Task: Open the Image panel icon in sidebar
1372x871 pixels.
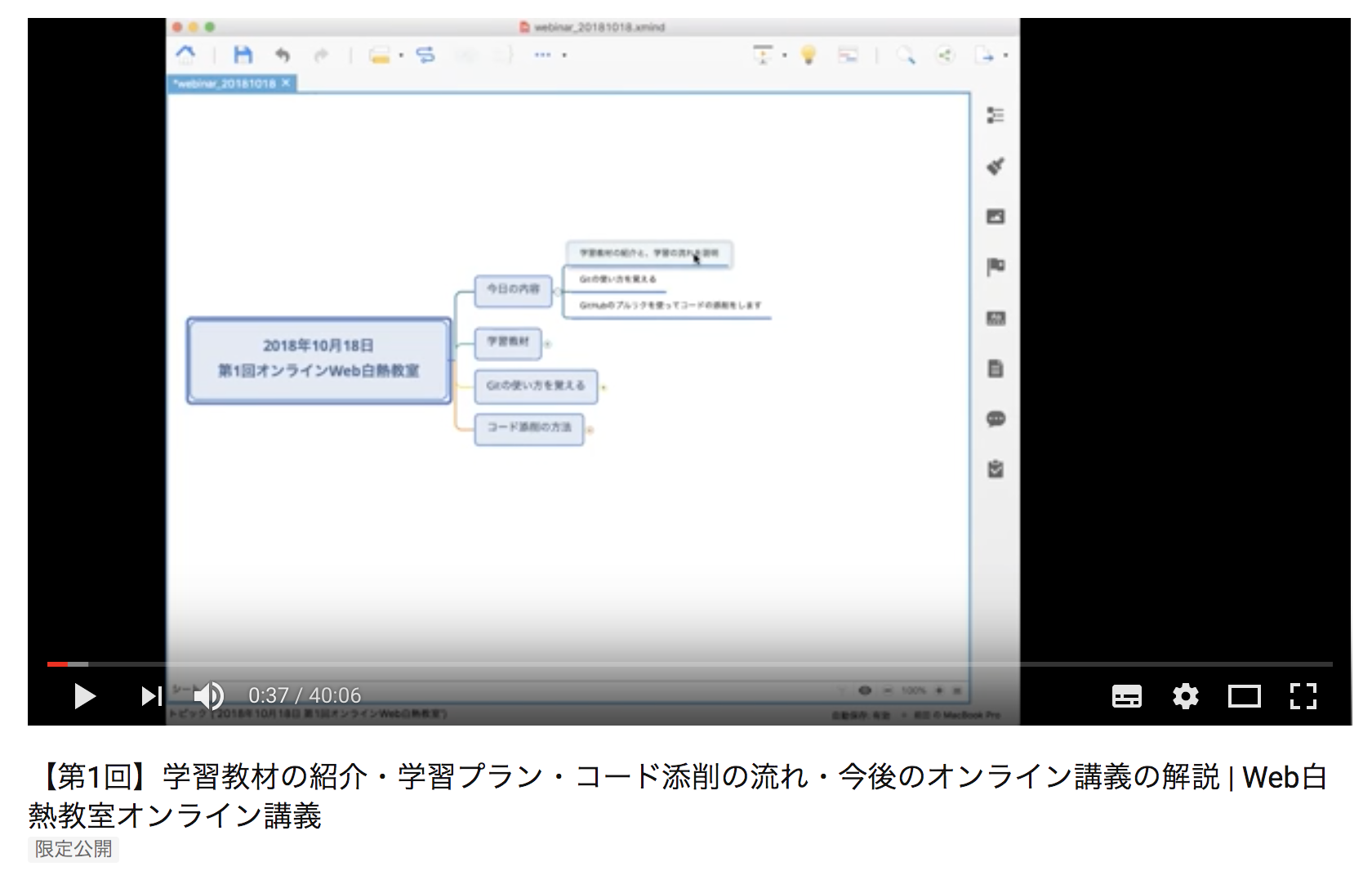Action: (x=996, y=217)
